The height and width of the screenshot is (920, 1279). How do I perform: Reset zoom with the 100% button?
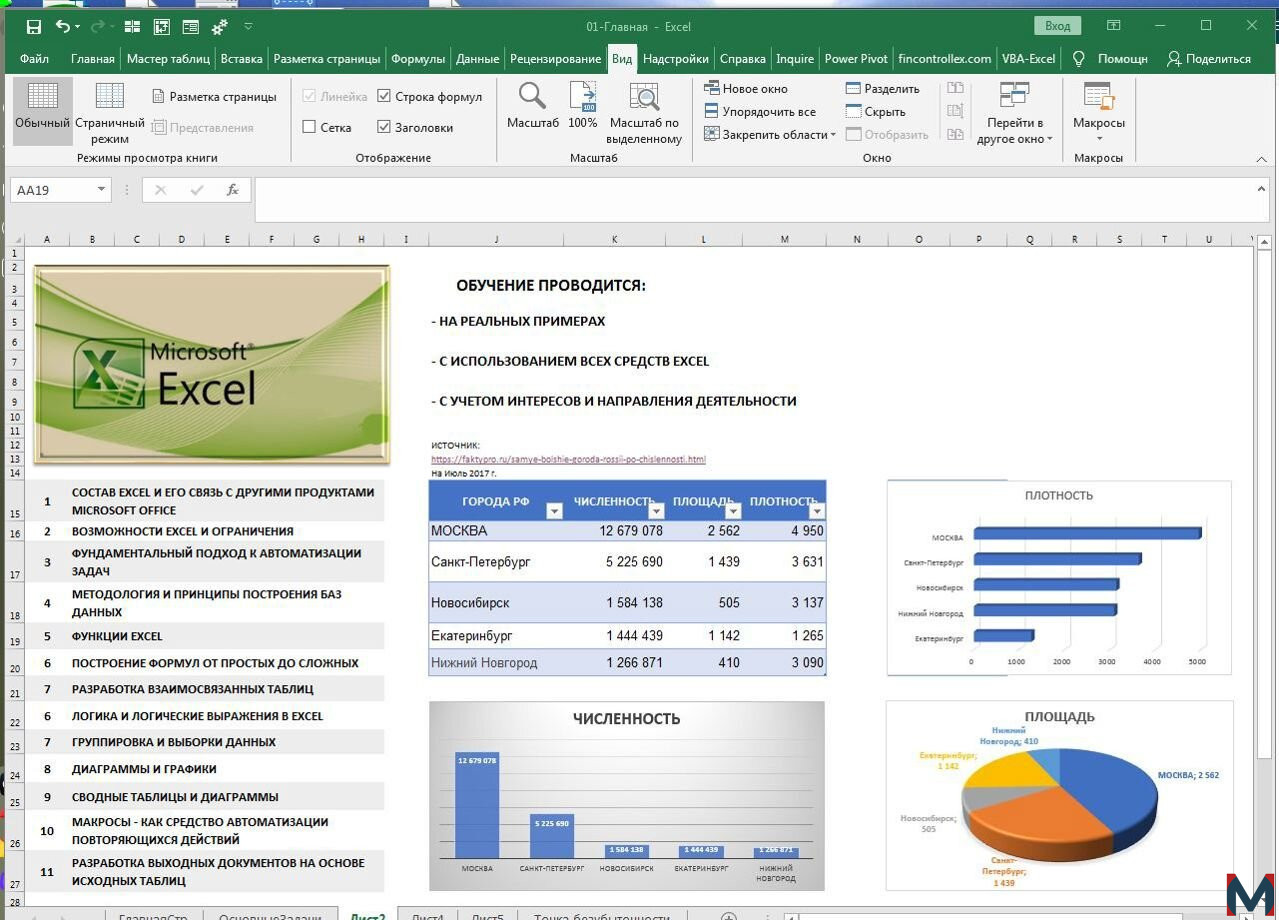pyautogui.click(x=583, y=106)
